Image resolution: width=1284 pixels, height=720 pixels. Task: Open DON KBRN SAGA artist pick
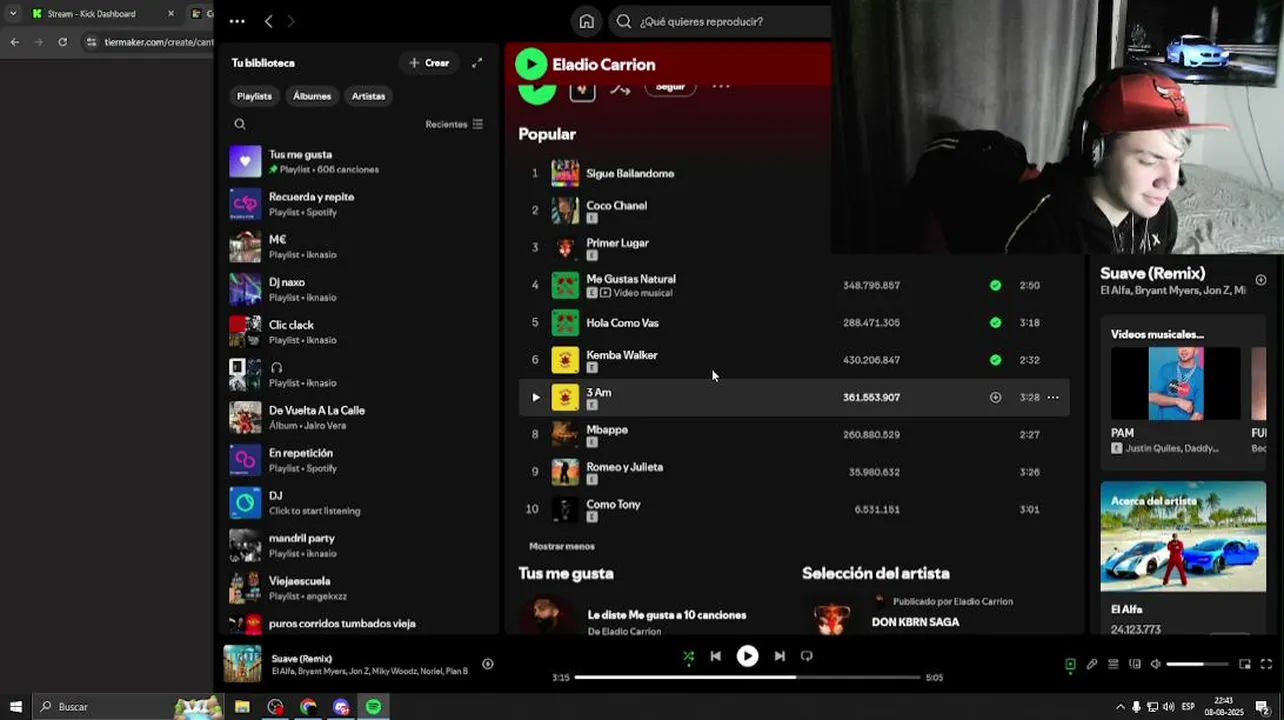(915, 622)
